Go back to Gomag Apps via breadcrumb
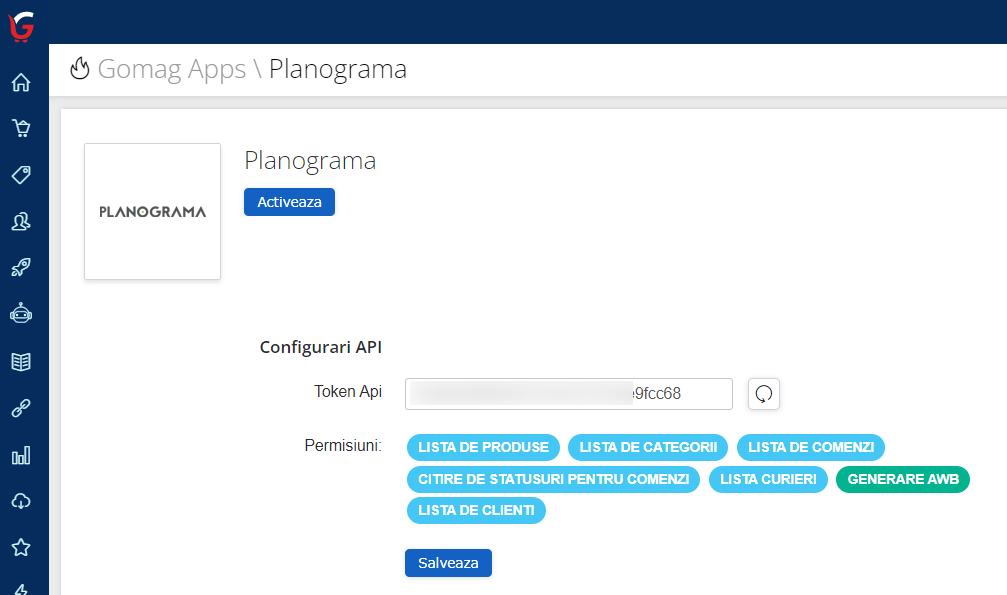The width and height of the screenshot is (1007, 595). point(172,69)
